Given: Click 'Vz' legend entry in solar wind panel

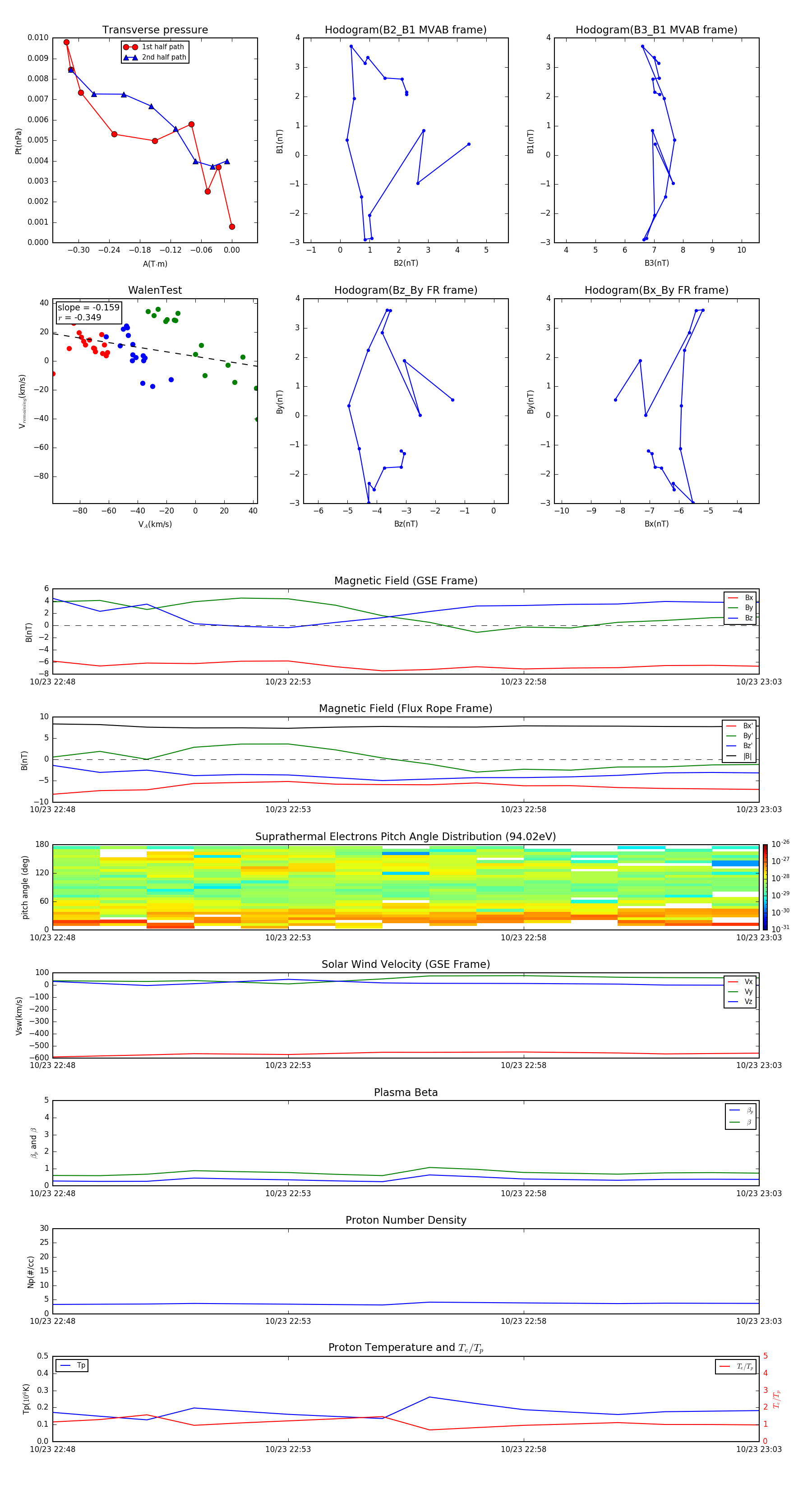Looking at the screenshot, I should (741, 1002).
